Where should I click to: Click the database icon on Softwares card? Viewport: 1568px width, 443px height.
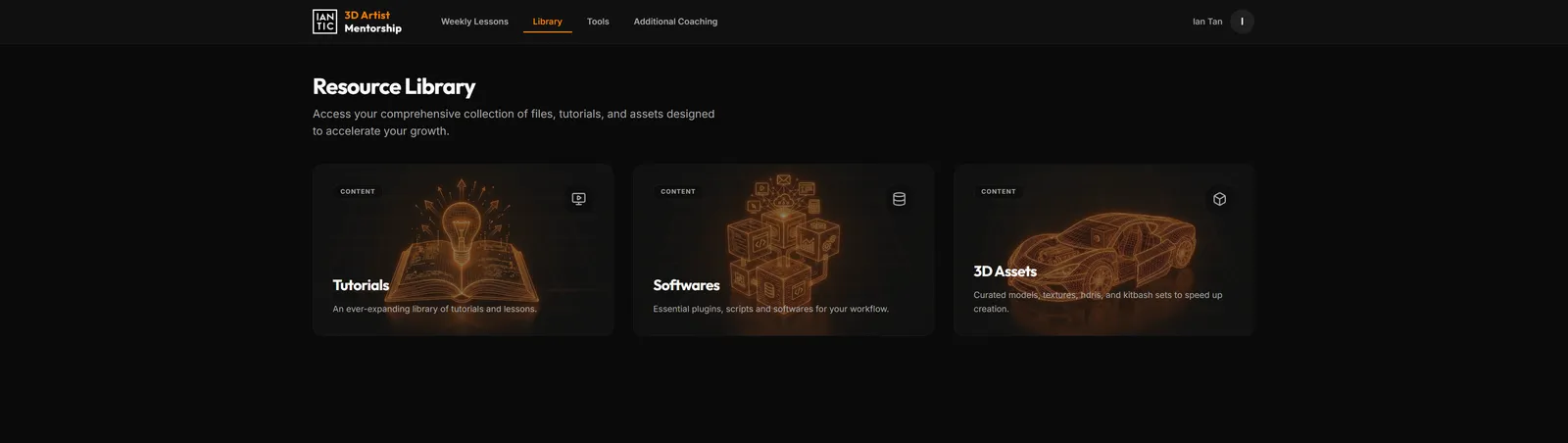(899, 199)
